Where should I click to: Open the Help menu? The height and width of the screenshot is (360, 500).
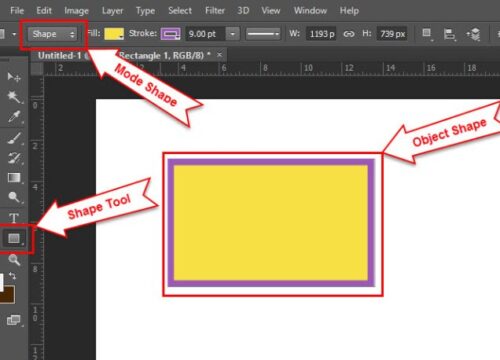(x=349, y=11)
